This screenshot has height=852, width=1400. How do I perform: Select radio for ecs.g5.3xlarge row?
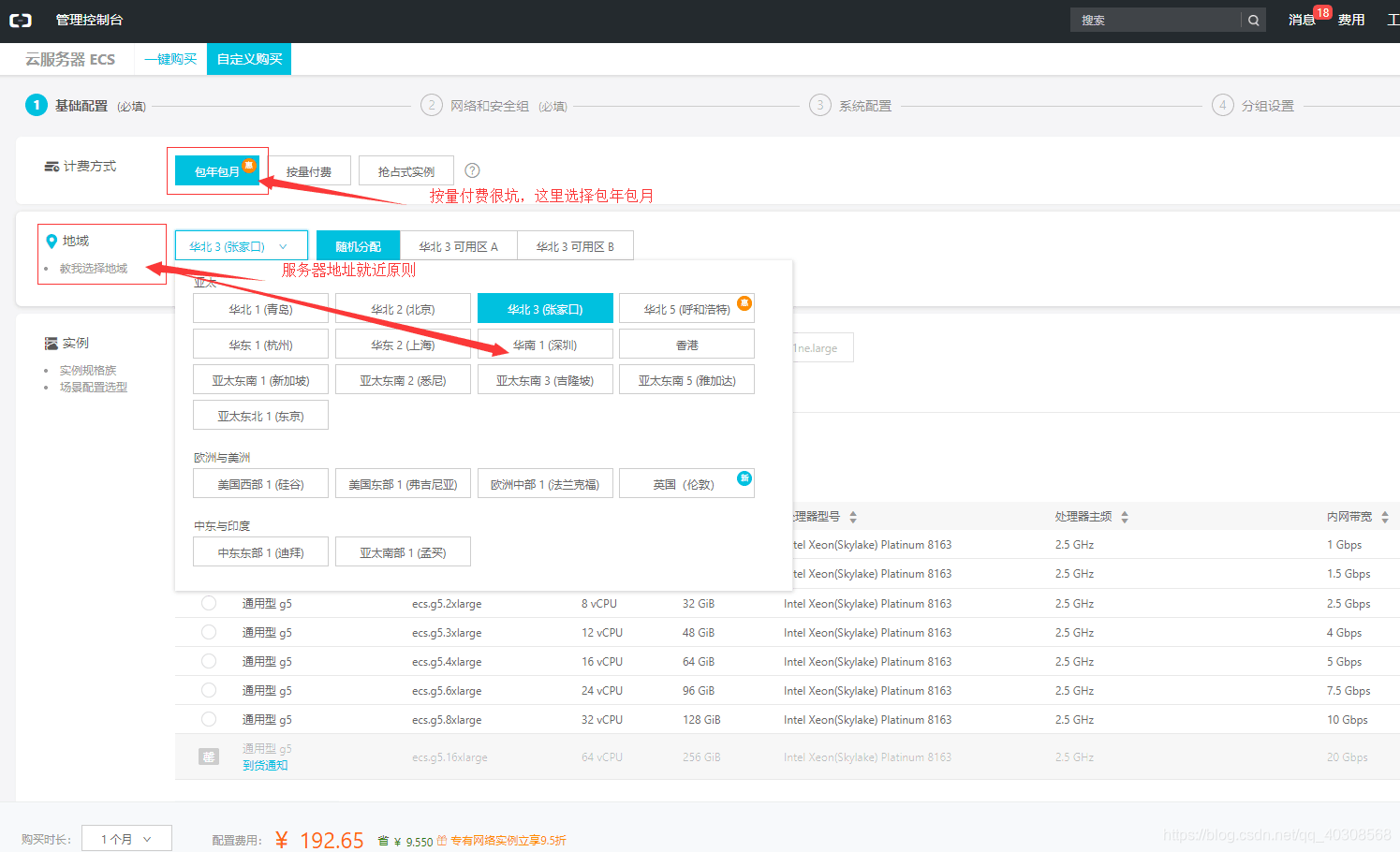(x=209, y=632)
